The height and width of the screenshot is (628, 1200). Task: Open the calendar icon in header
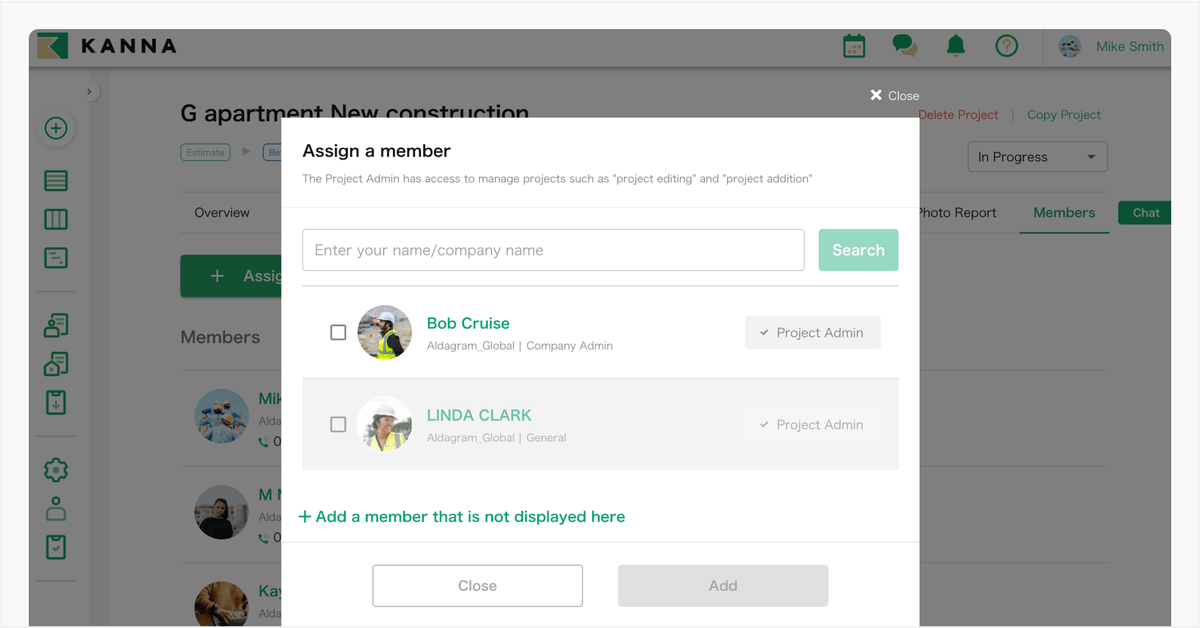854,46
